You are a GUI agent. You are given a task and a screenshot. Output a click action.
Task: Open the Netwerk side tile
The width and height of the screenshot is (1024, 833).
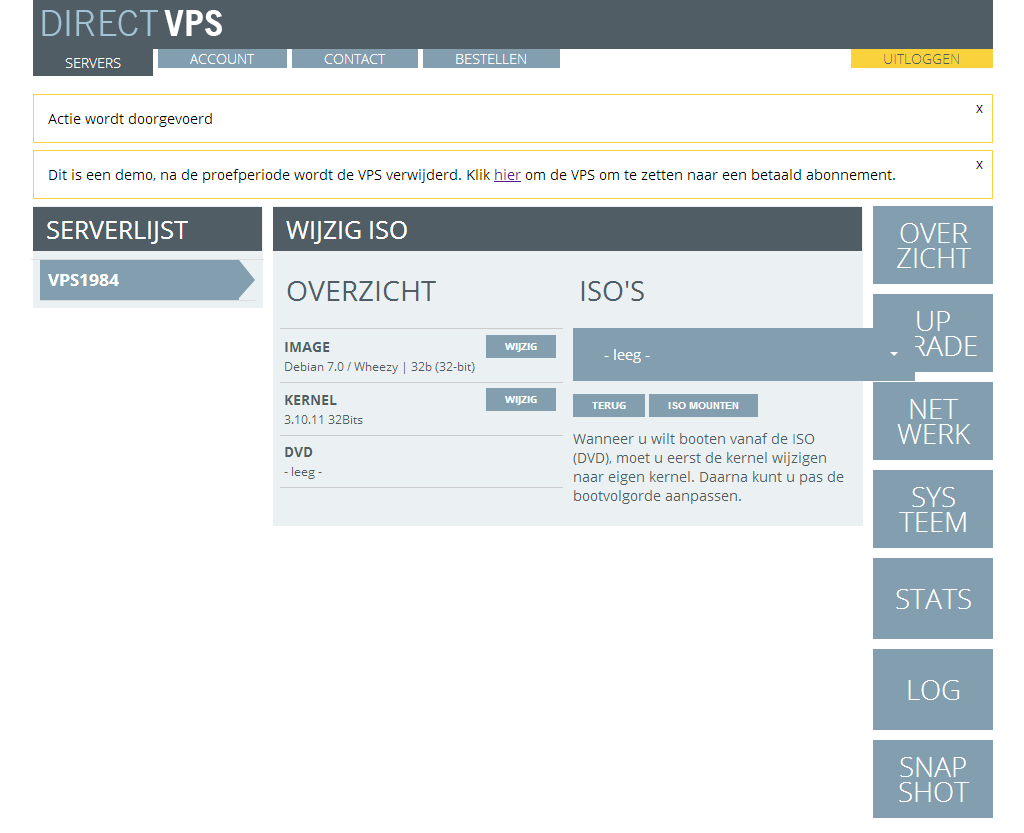point(932,421)
